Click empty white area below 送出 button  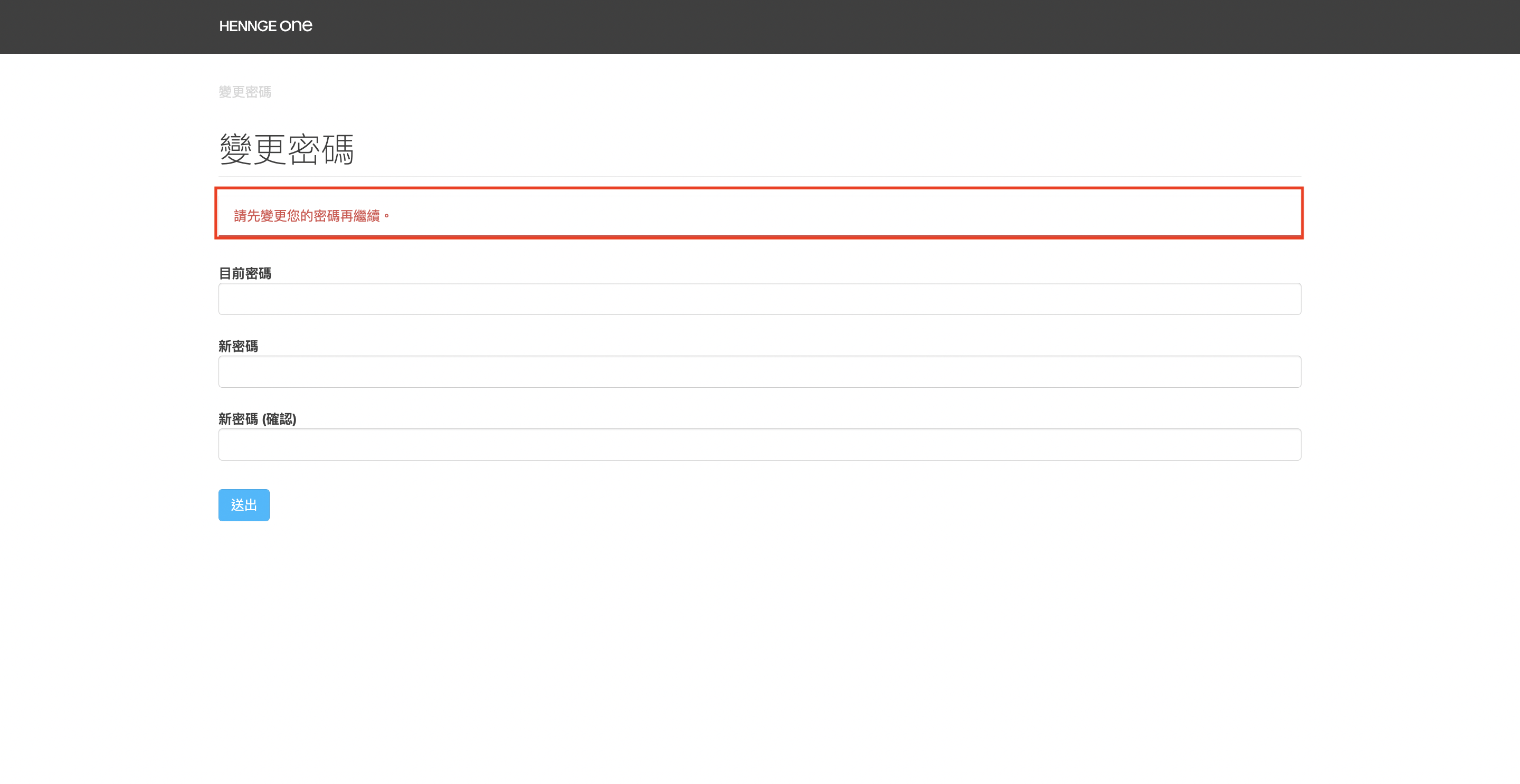(759, 649)
